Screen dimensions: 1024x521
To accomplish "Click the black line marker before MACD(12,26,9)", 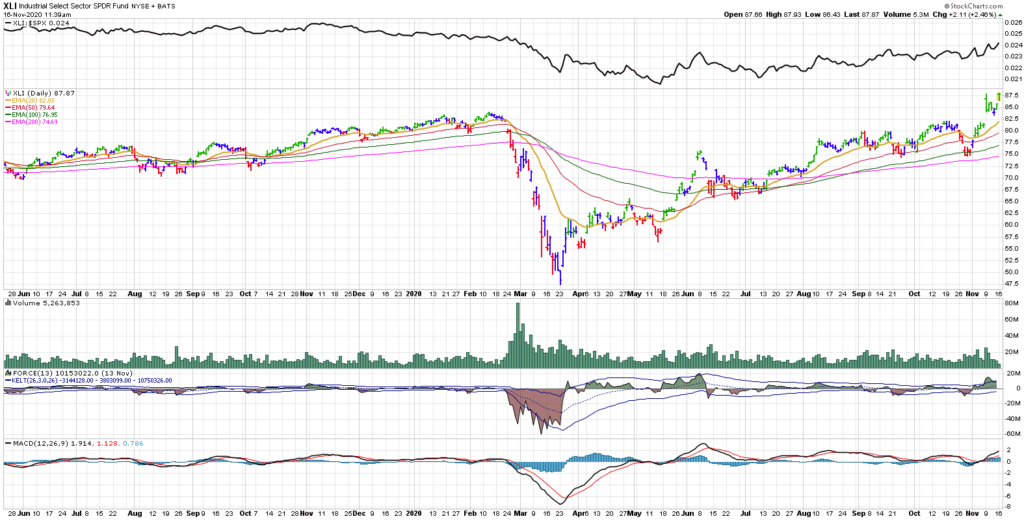I will click(8, 444).
